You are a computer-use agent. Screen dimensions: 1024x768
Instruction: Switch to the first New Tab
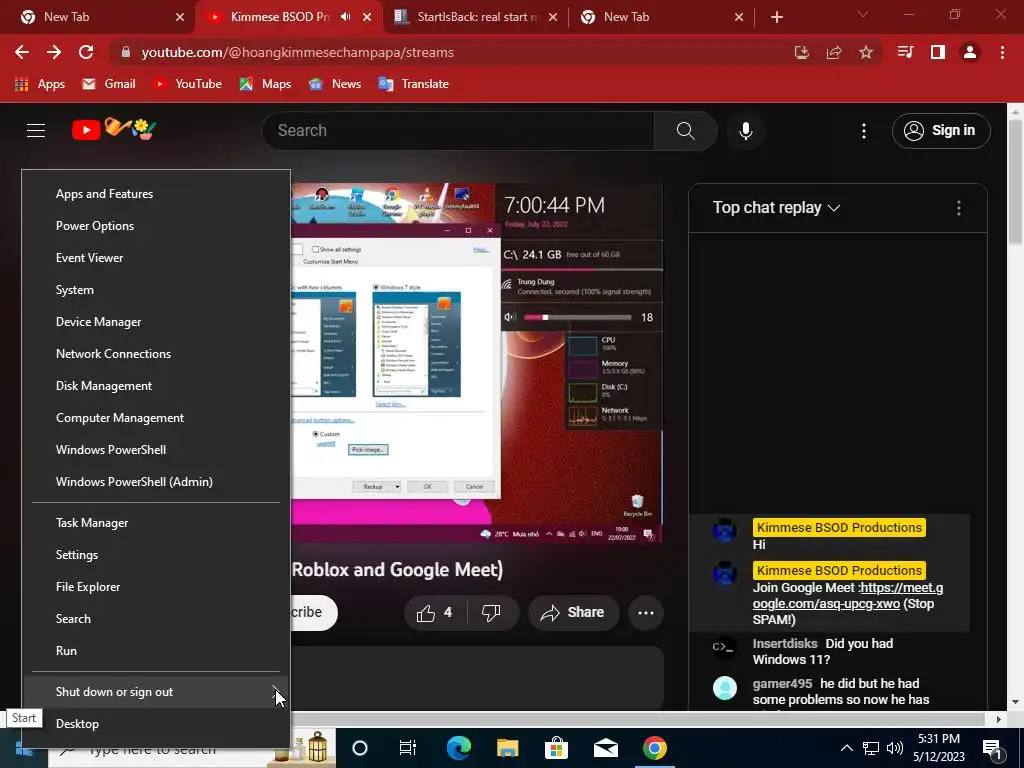(98, 17)
